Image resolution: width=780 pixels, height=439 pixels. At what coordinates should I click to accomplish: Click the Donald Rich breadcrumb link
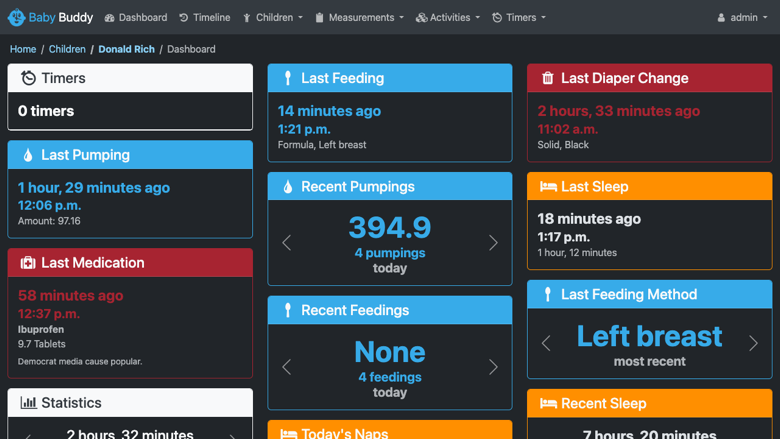[126, 49]
